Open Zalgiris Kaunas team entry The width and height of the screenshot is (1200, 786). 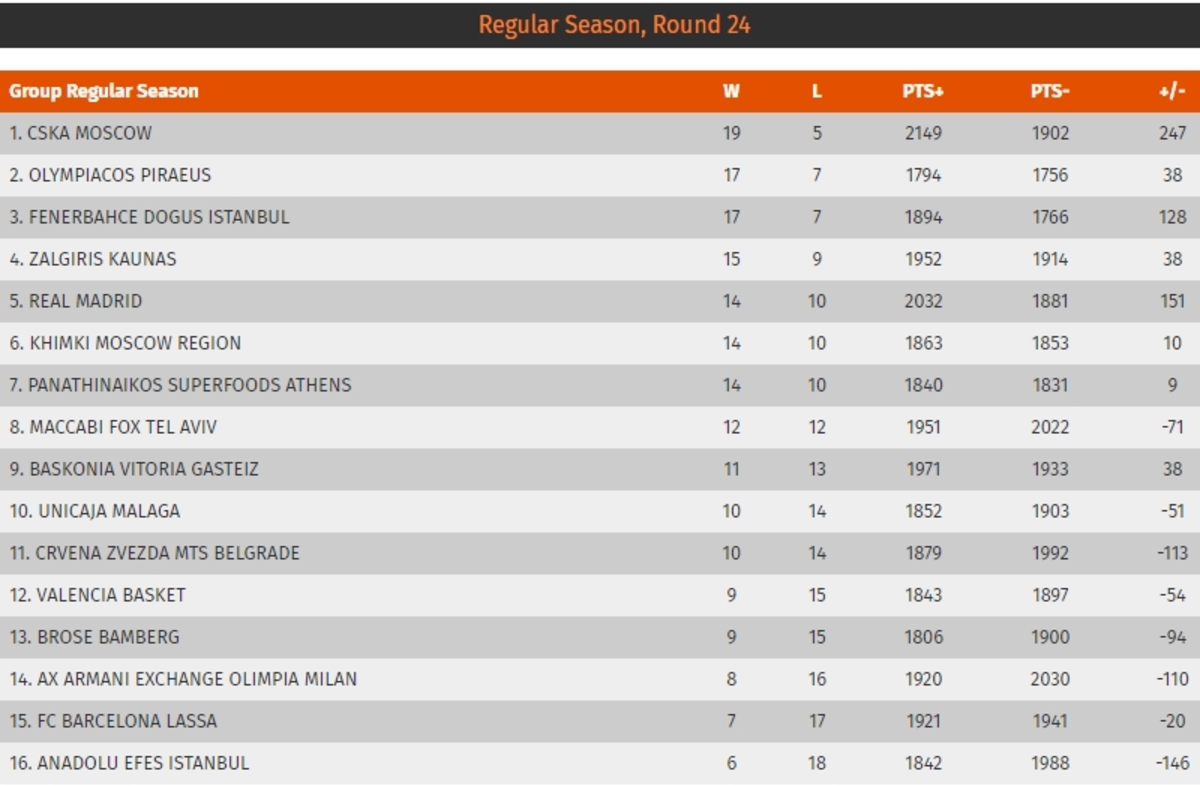tap(92, 259)
